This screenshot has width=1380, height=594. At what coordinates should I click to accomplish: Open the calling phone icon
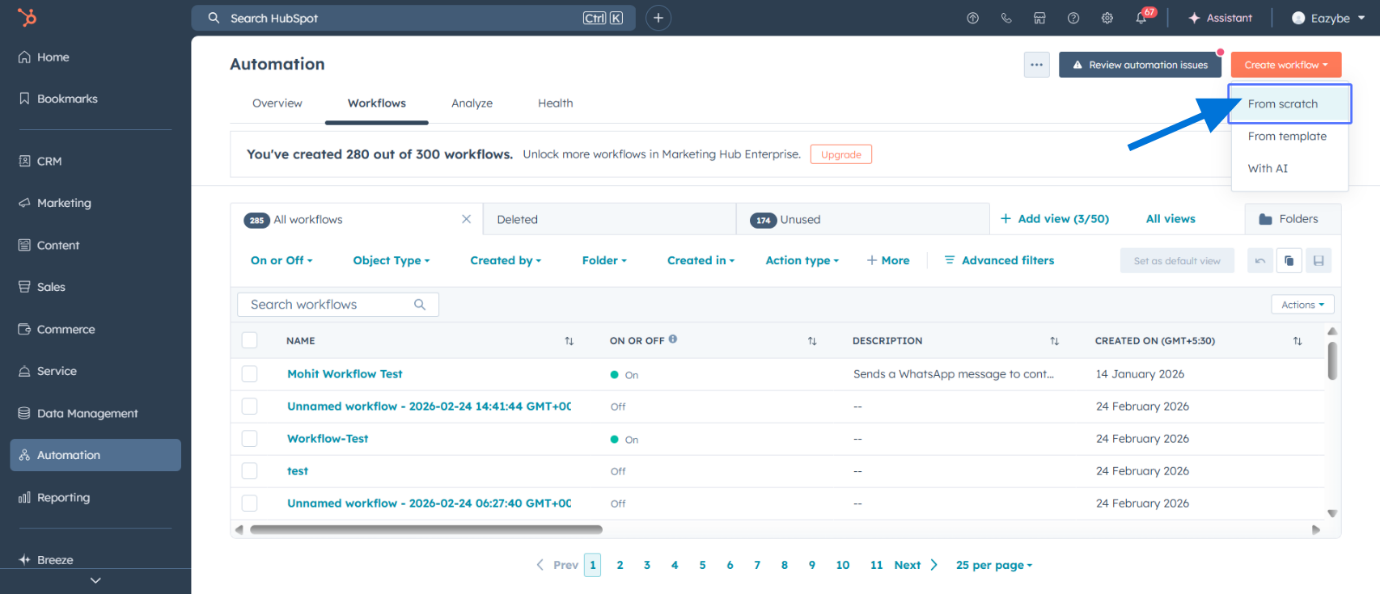click(x=1006, y=18)
